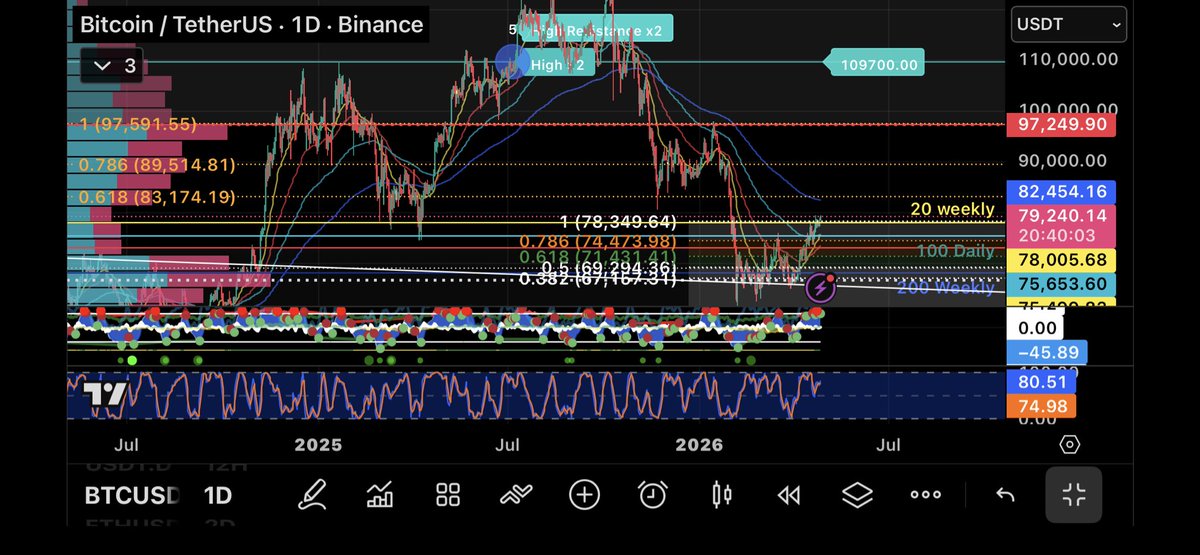This screenshot has width=1200, height=555.
Task: Click the 80.51 stochastic value label
Action: [x=1041, y=381]
